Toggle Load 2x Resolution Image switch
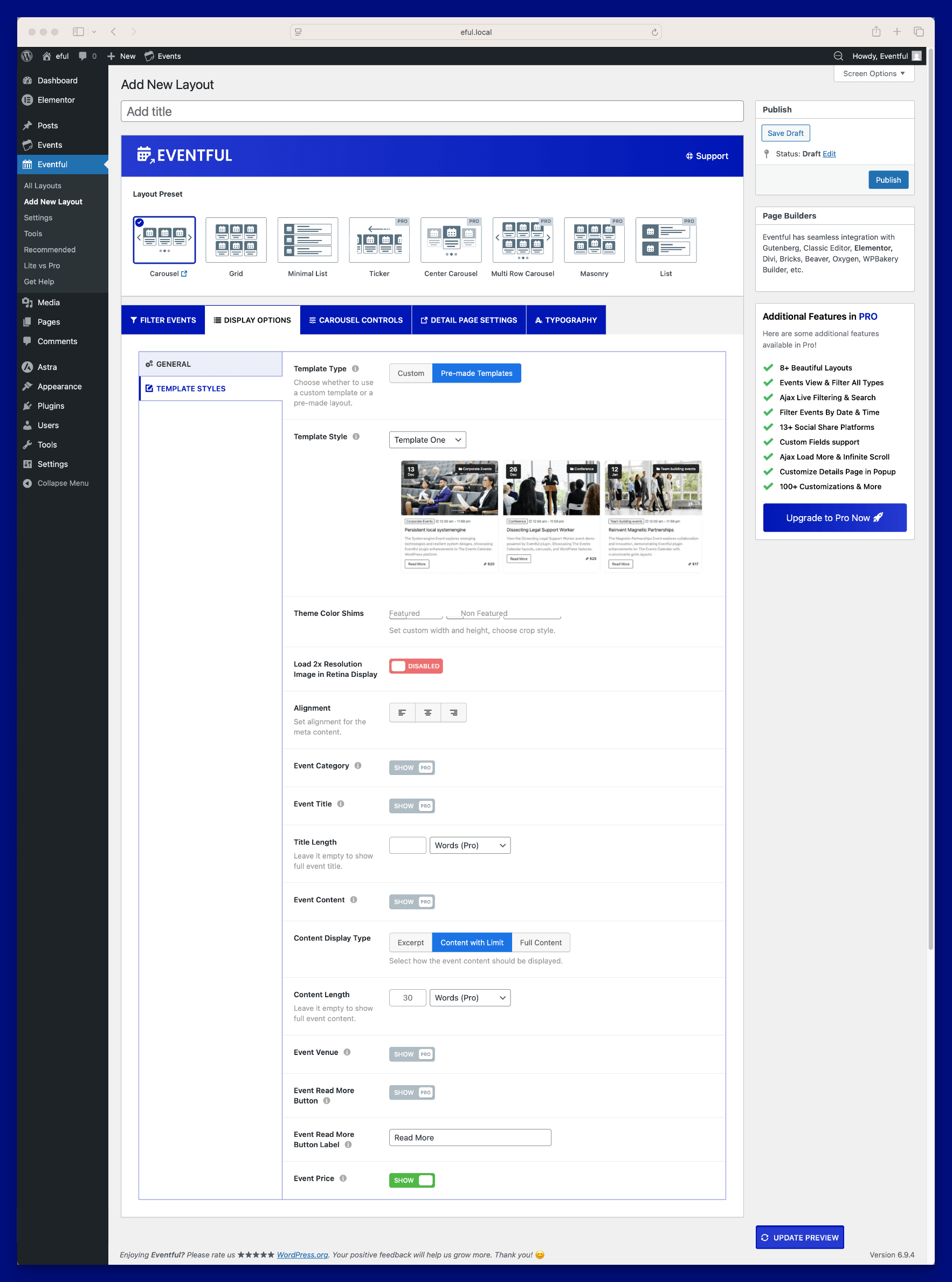 click(x=416, y=666)
